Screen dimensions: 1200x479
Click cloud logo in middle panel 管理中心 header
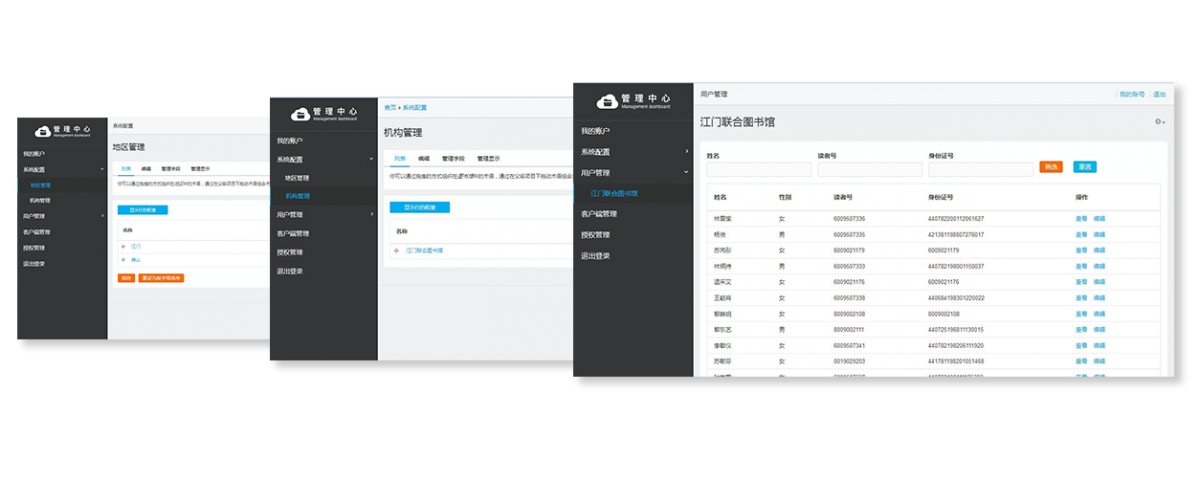(x=301, y=114)
